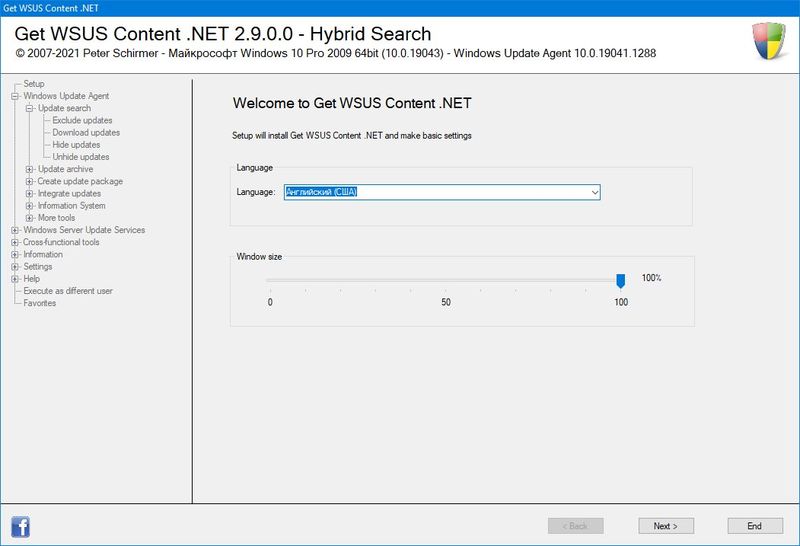Expand the Update archive node
The image size is (800, 546).
coord(30,169)
